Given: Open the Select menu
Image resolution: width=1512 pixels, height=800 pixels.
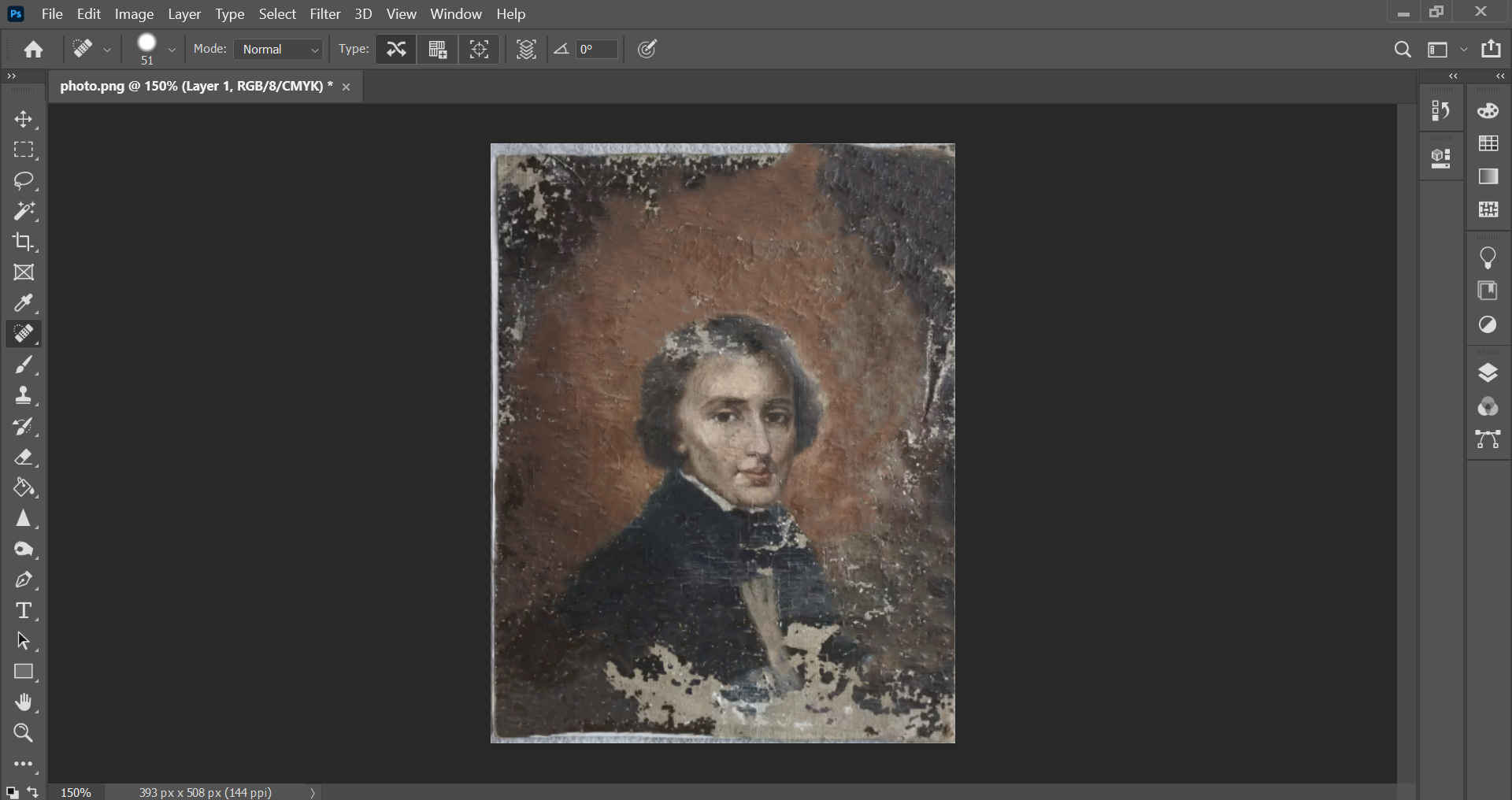Looking at the screenshot, I should click(x=277, y=14).
